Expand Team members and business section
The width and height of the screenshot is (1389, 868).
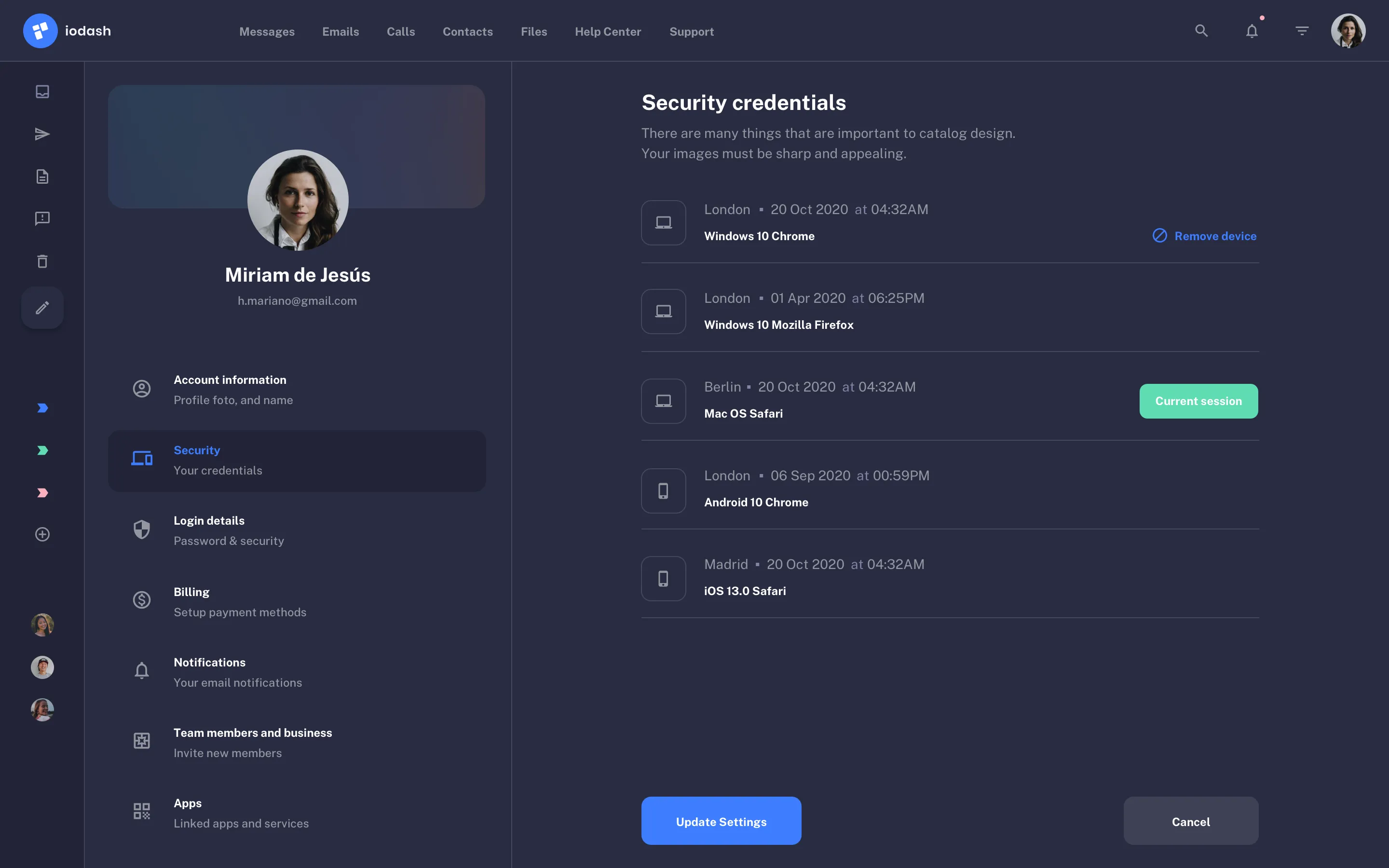click(x=253, y=742)
